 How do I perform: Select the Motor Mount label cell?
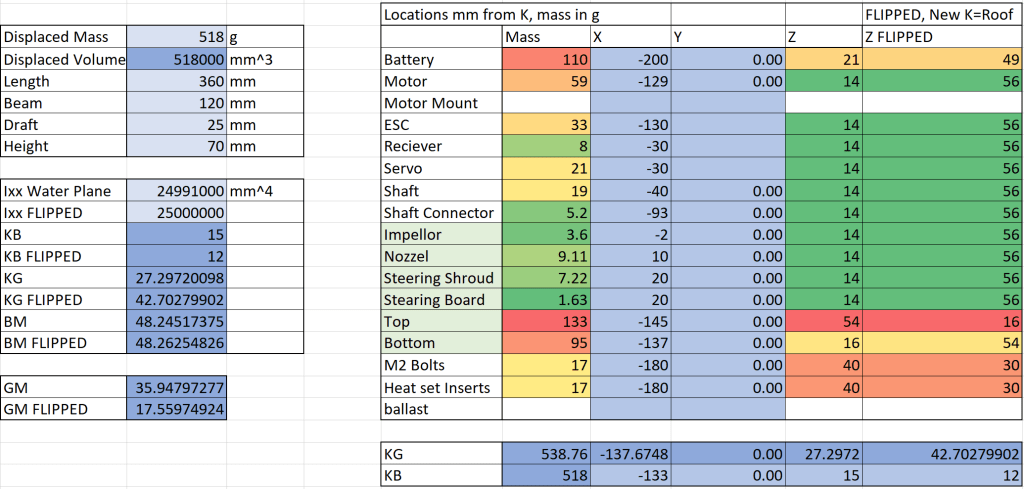click(441, 103)
